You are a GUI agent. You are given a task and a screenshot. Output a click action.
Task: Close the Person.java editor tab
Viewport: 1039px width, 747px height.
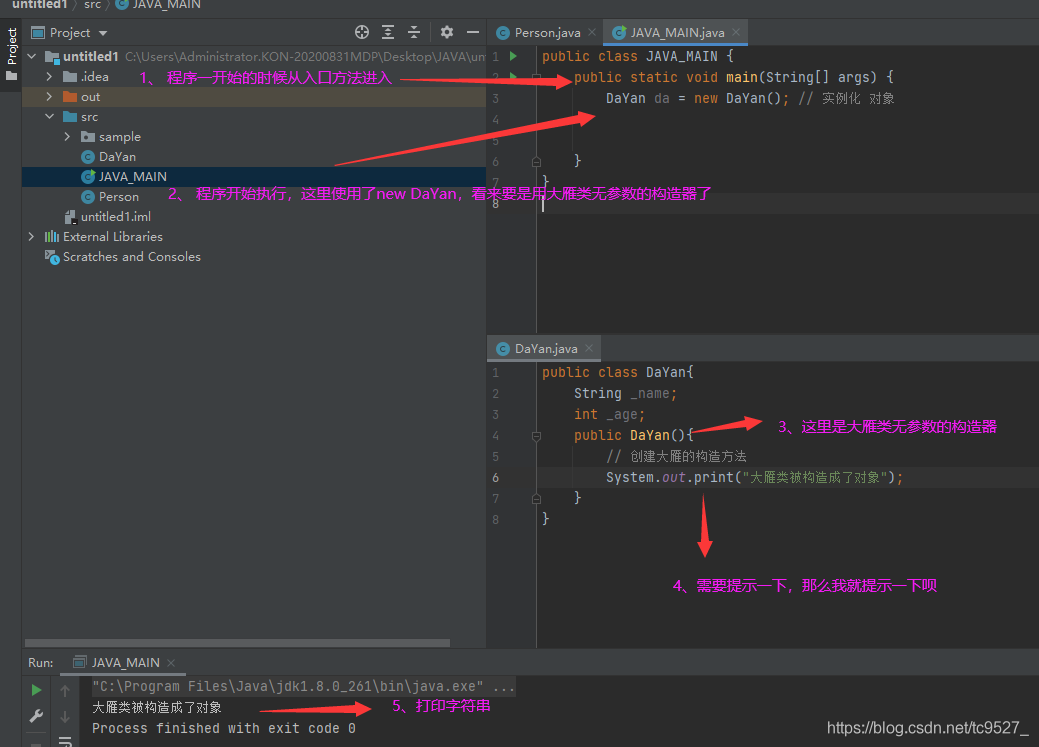[592, 32]
